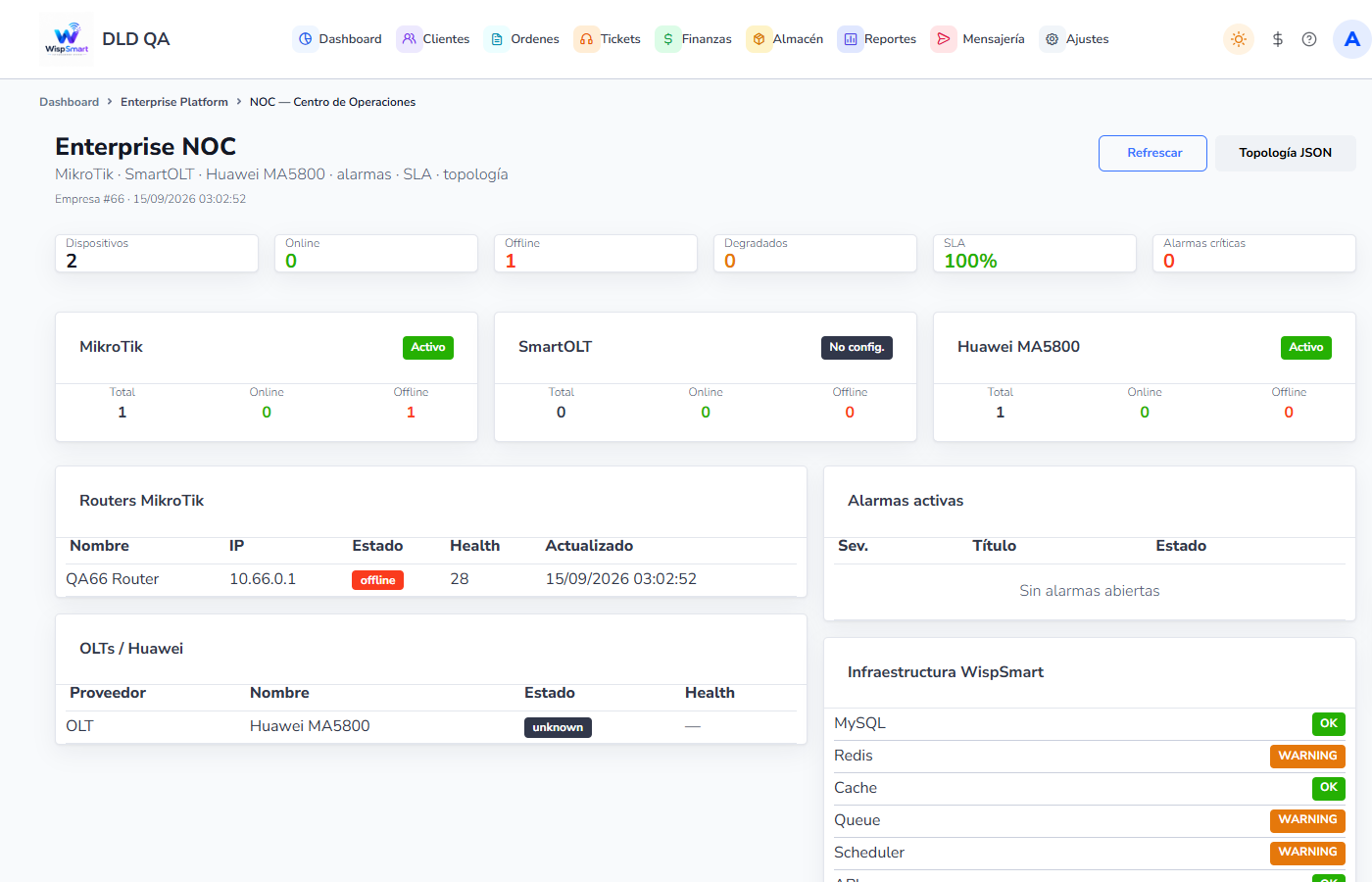Image resolution: width=1372 pixels, height=882 pixels.
Task: Click the Refrescar button
Action: coord(1152,153)
